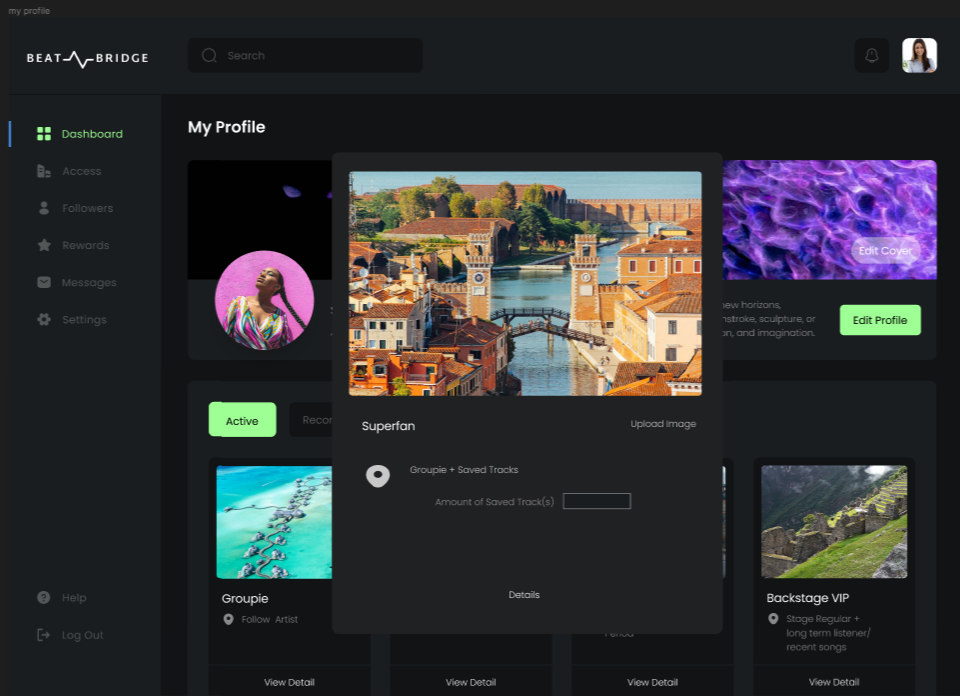Viewport: 960px width, 696px height.
Task: Open the user avatar in header
Action: tap(920, 56)
